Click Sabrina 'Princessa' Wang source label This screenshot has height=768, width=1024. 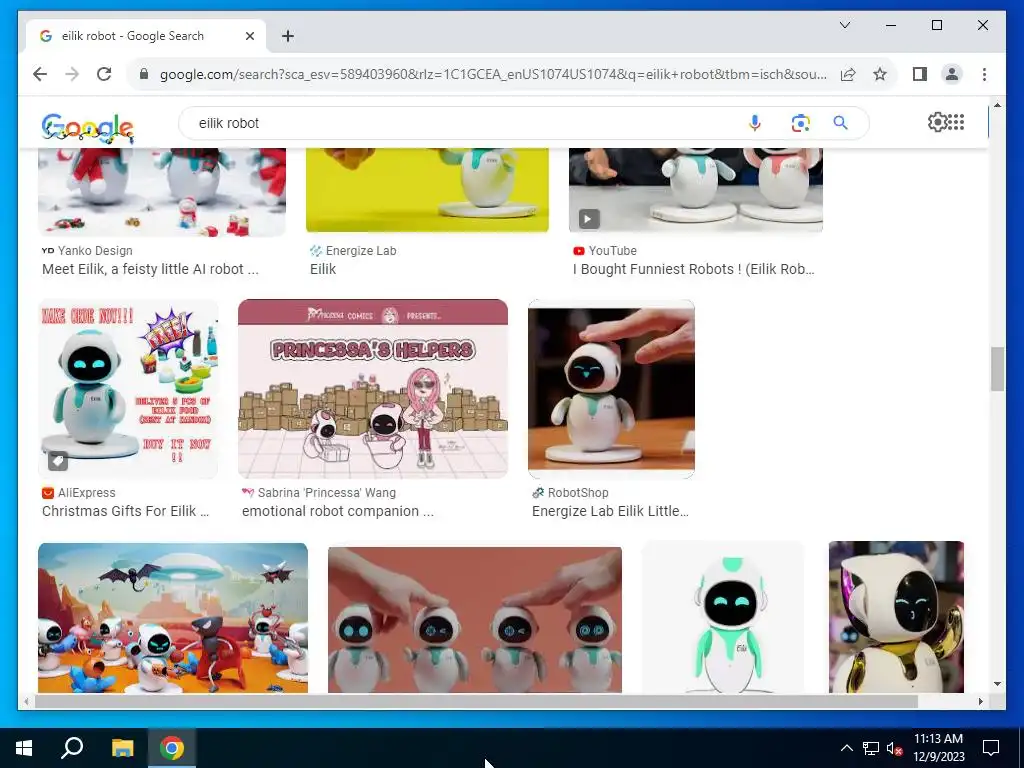pyautogui.click(x=327, y=493)
